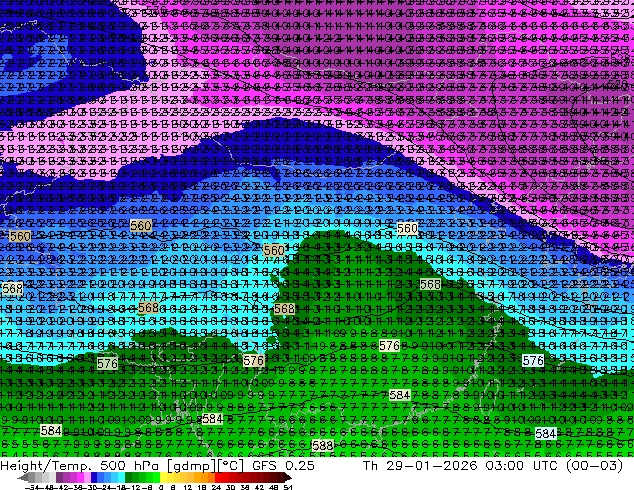Image resolution: width=634 pixels, height=490 pixels.
Task: Click the '12' value under the color bar
Action: point(188,488)
